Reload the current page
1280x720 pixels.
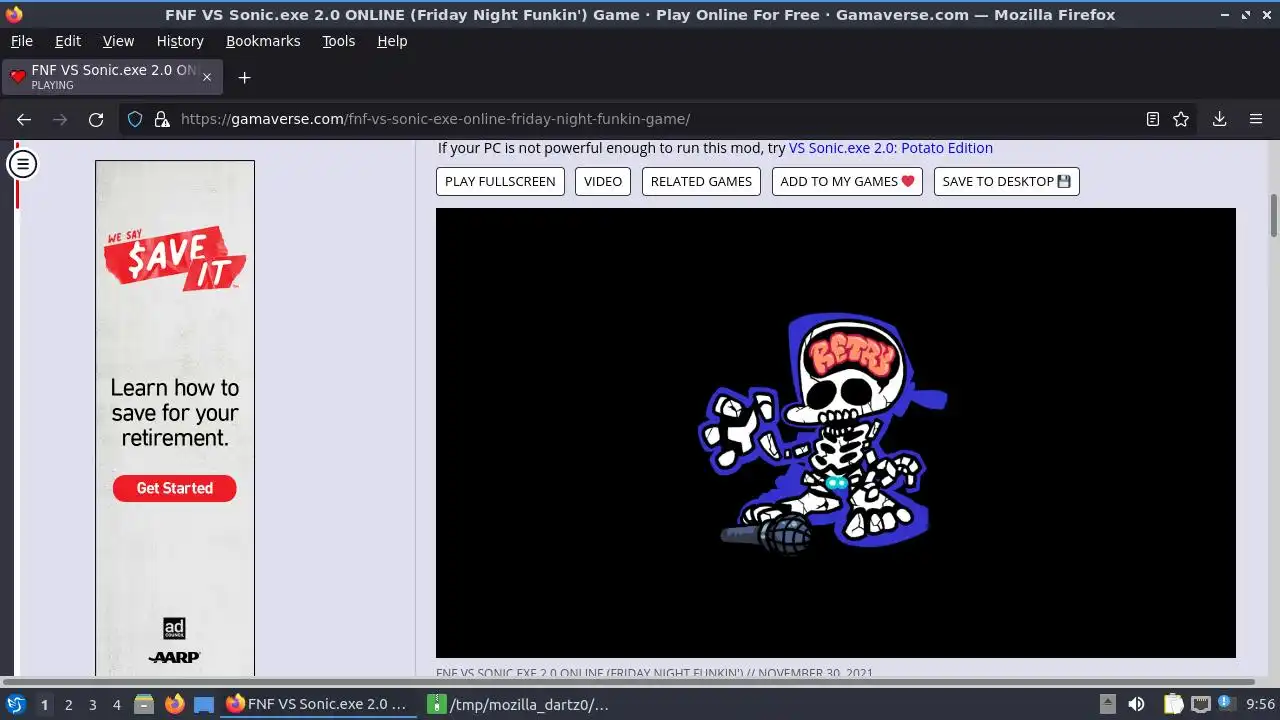(x=96, y=119)
